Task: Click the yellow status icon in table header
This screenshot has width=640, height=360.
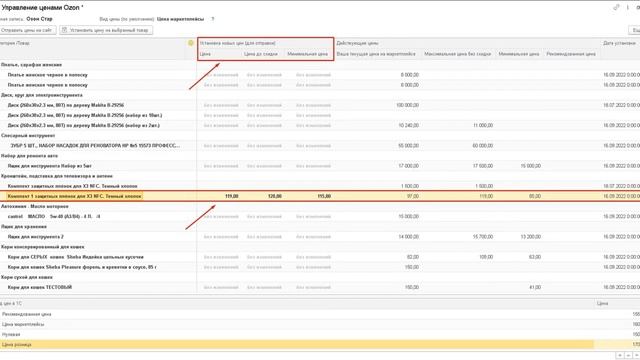Action: click(191, 43)
